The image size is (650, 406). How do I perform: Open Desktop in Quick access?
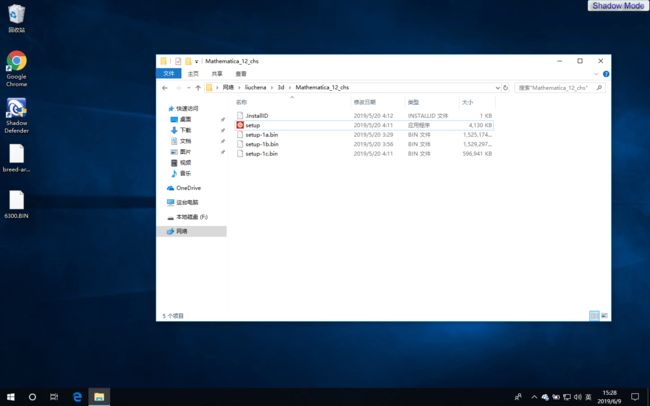(x=181, y=119)
